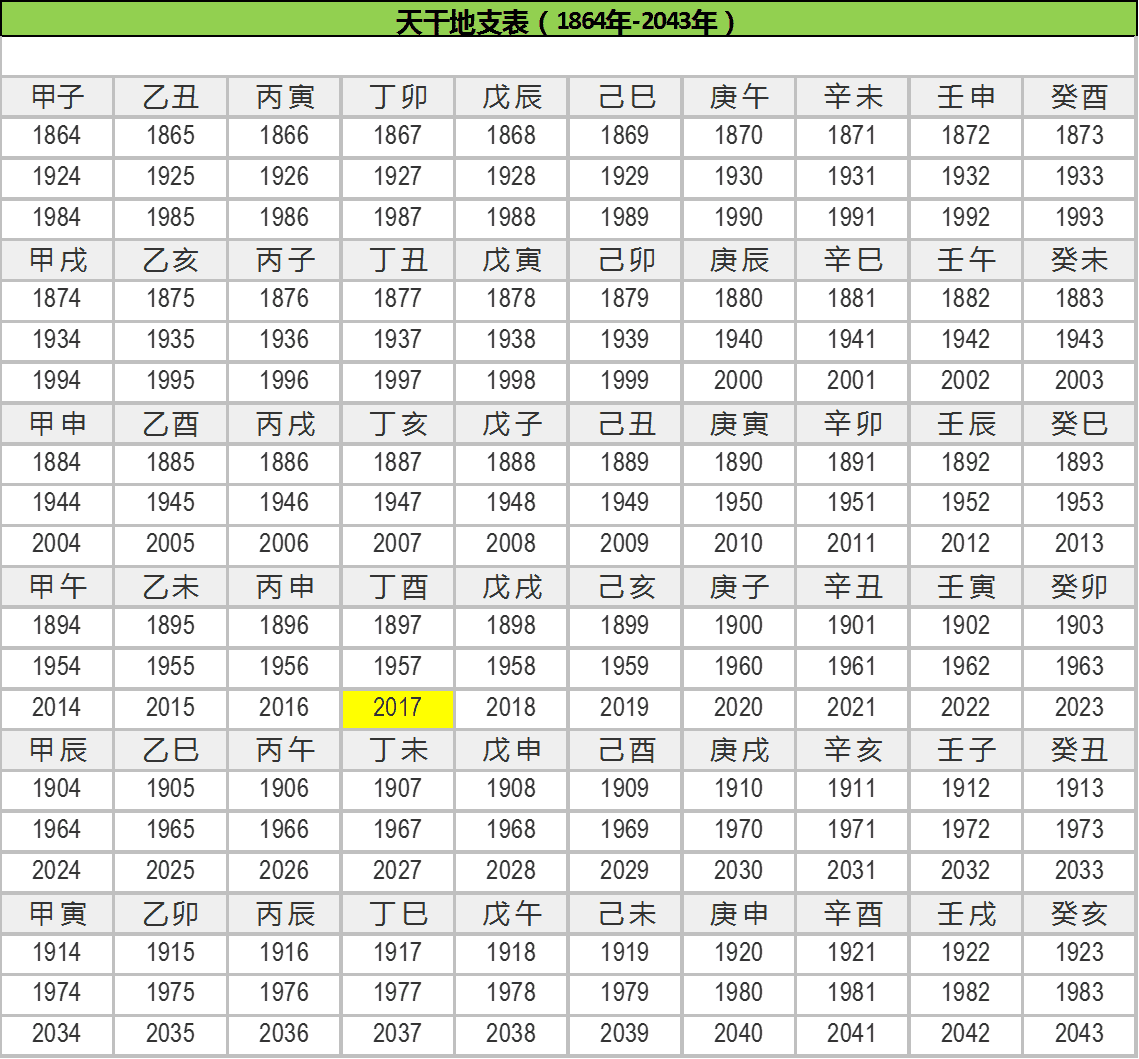Select the 乙巳 header cell
The height and width of the screenshot is (1059, 1139).
[170, 750]
